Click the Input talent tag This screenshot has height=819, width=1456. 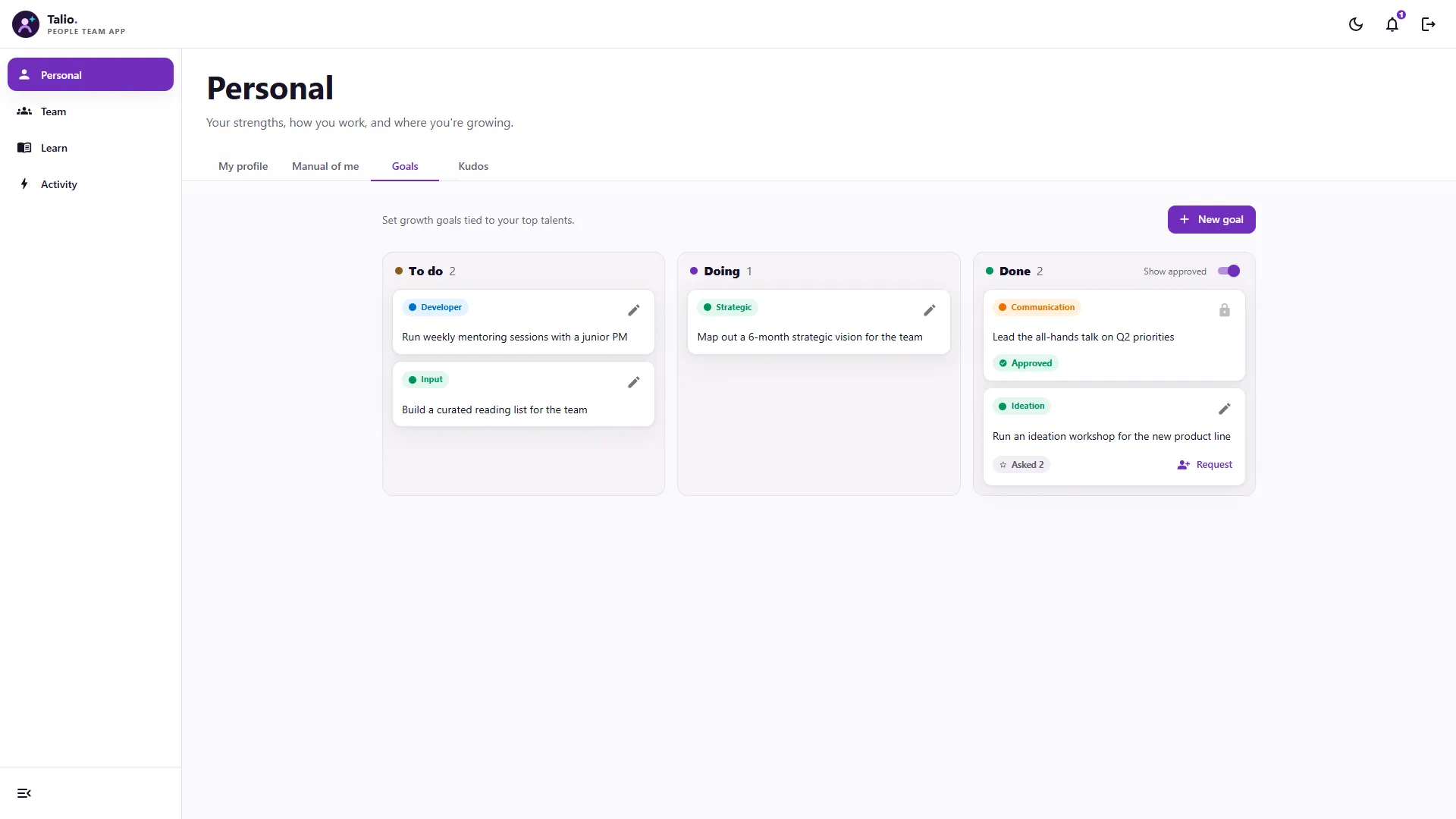tap(425, 379)
